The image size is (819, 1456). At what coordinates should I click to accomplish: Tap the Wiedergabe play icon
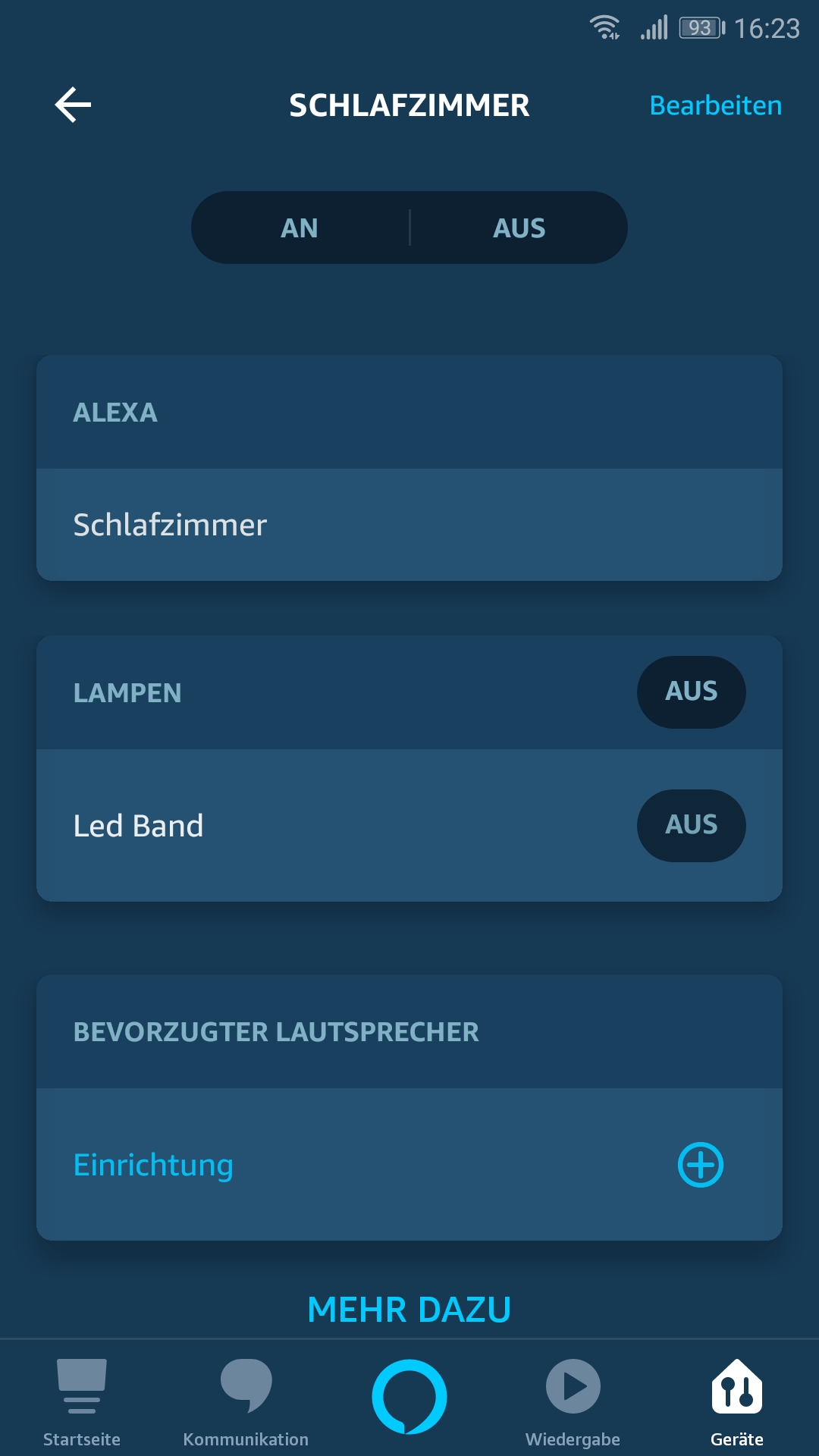pos(573,1386)
